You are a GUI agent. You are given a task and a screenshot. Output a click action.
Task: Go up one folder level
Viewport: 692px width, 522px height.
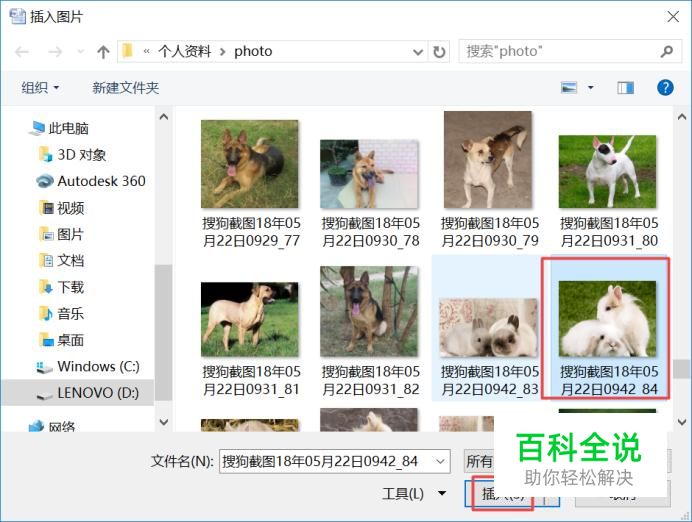click(103, 52)
